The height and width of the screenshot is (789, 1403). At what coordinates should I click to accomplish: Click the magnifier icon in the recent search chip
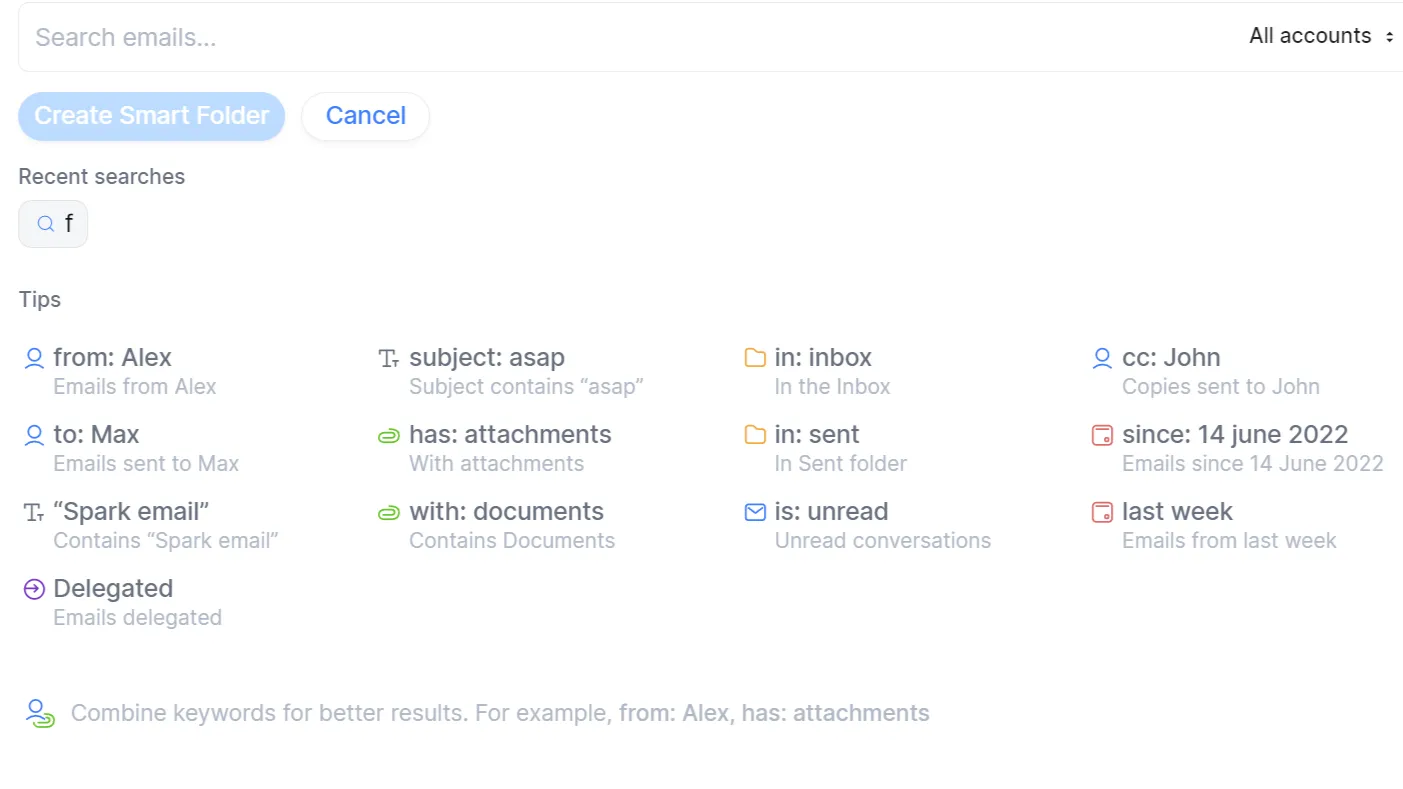45,223
